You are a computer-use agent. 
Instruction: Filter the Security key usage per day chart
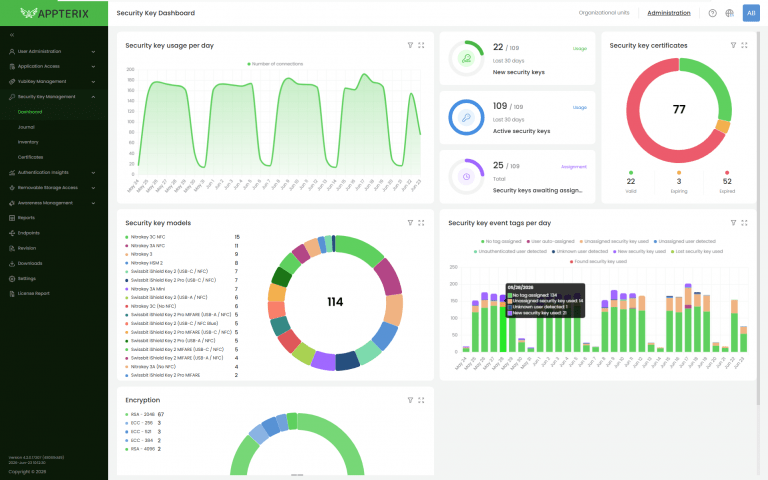410,45
